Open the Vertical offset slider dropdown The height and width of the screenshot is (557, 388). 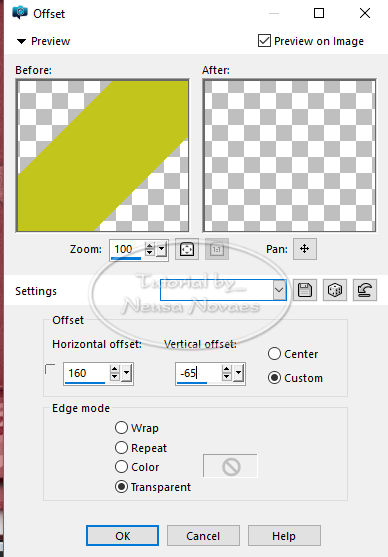click(x=238, y=373)
